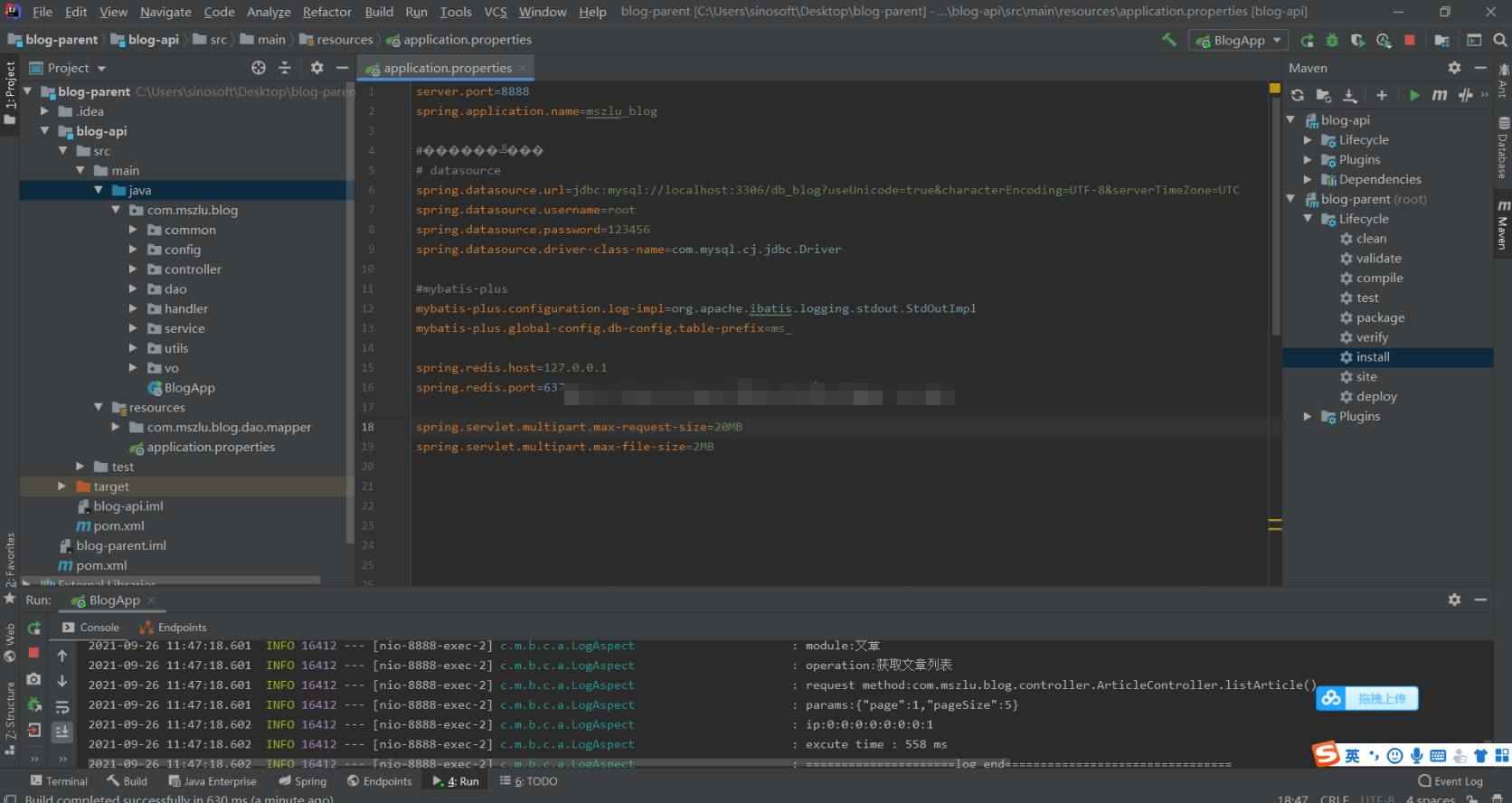Start debugging BlogApp with the bug icon
The height and width of the screenshot is (803, 1512).
point(1332,40)
